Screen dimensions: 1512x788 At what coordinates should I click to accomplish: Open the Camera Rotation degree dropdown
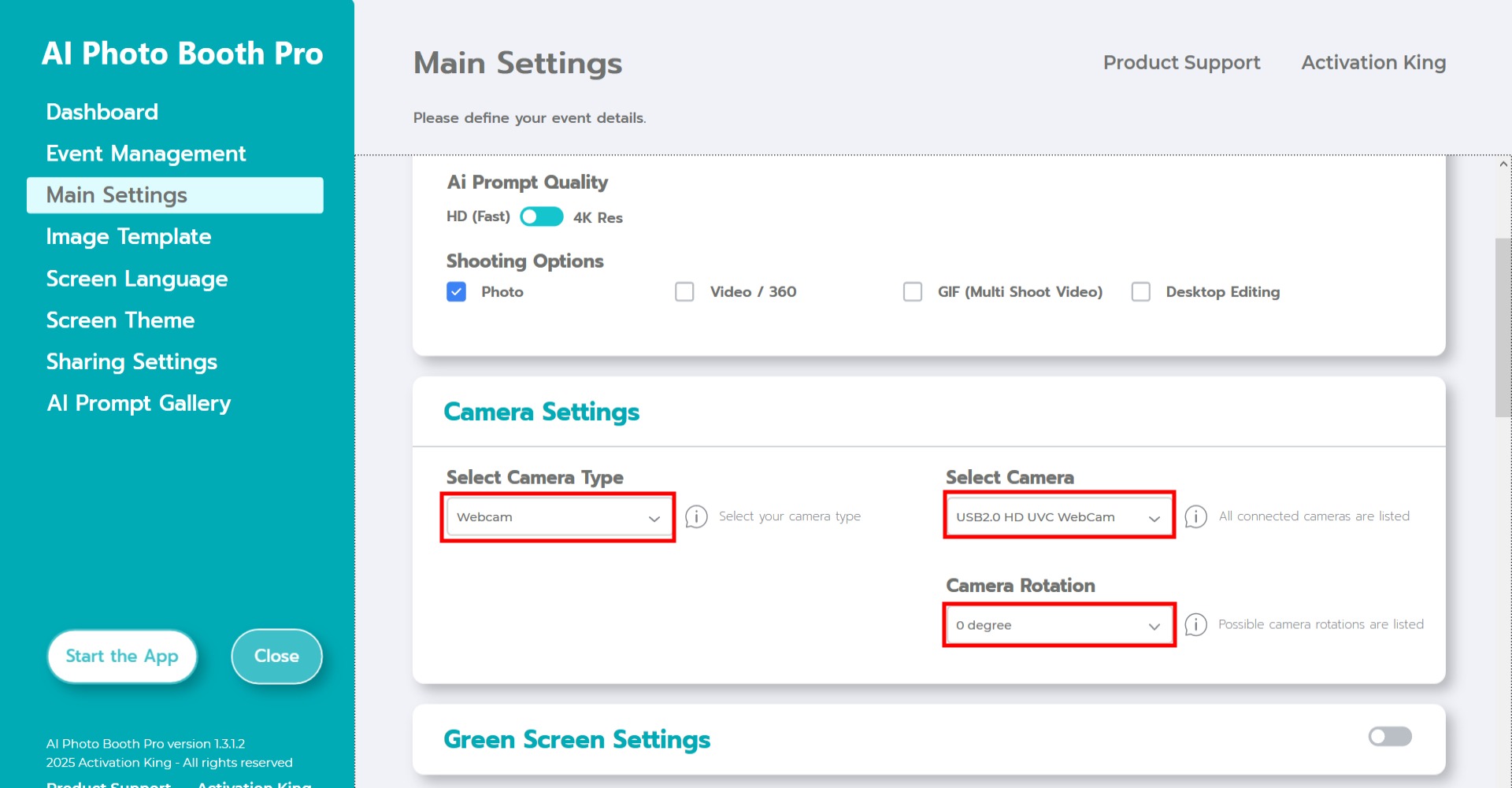(1058, 625)
